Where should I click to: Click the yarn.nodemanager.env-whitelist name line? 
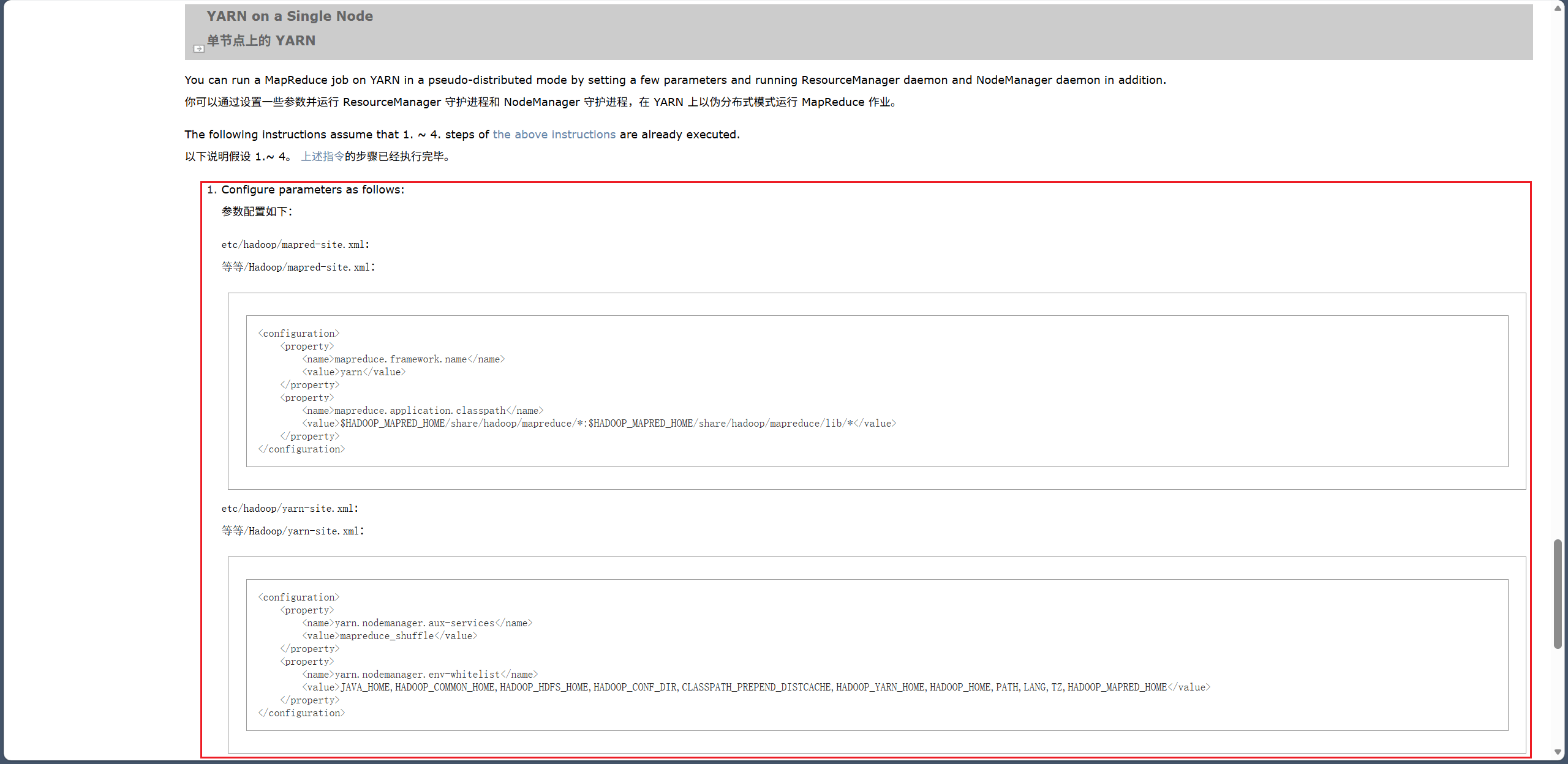pyautogui.click(x=420, y=675)
